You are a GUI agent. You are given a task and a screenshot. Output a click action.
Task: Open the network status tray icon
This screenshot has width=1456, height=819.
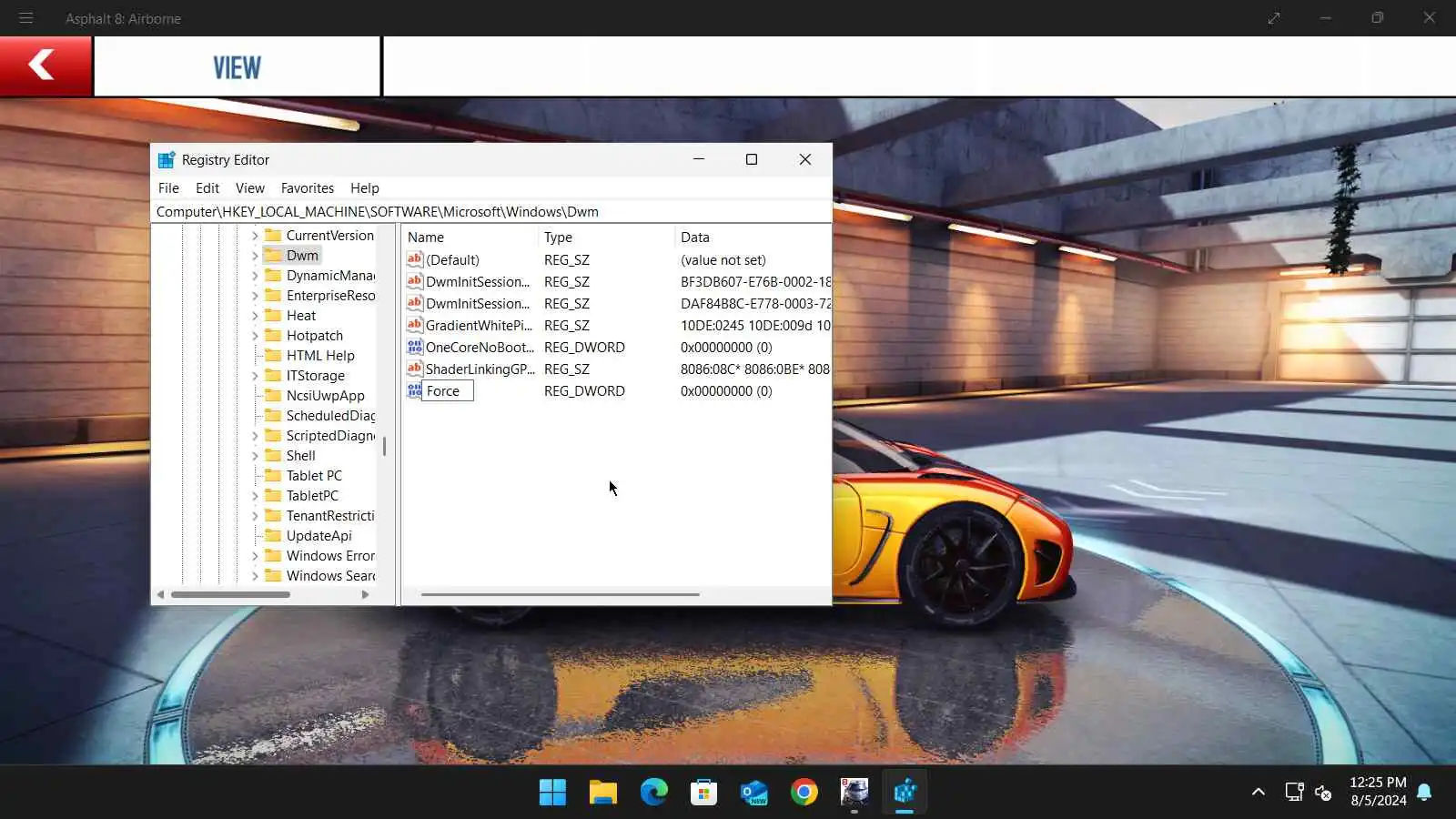[1294, 792]
